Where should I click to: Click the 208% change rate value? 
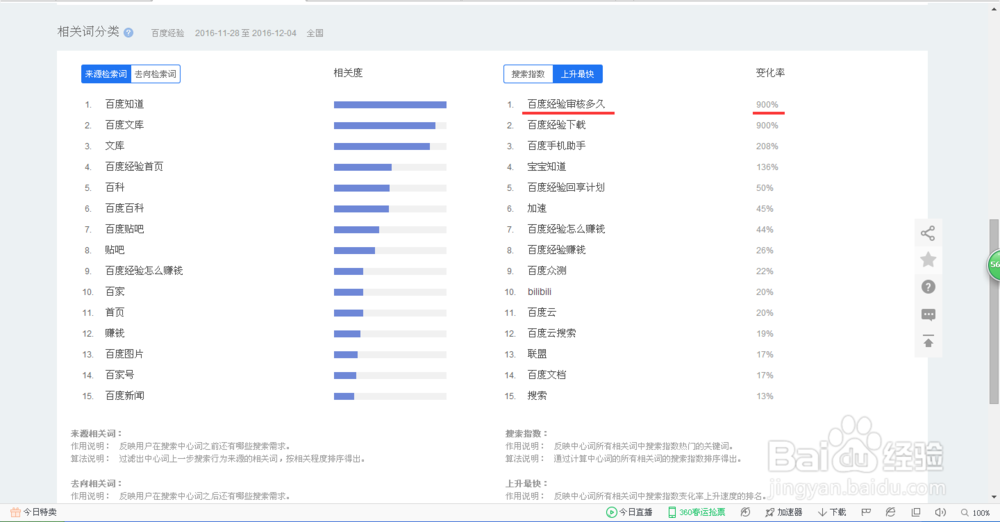click(x=767, y=146)
